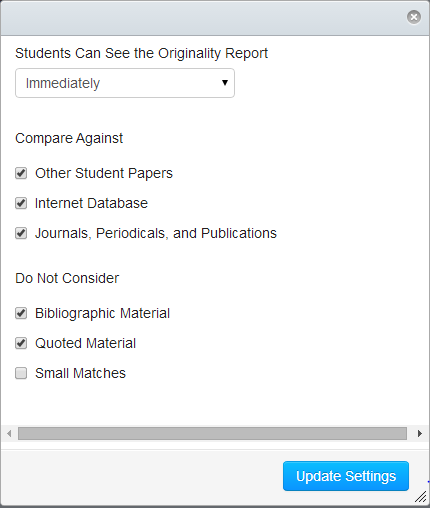Image resolution: width=430 pixels, height=508 pixels.
Task: Click the dropdown caret arrow beside Immediately
Action: coord(225,83)
